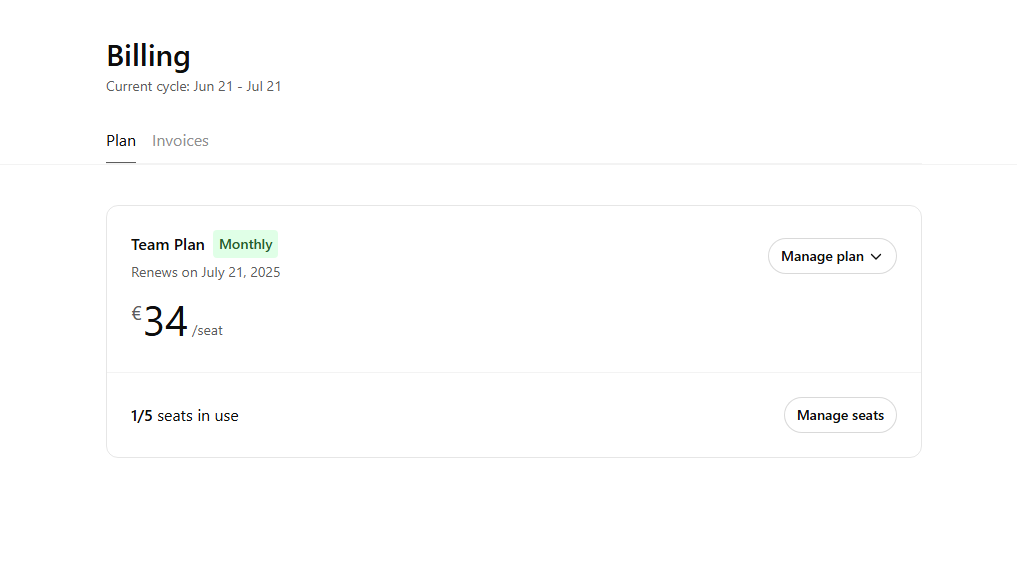Select the Jun 21 - Jul 21 date range
Viewport: 1017px width, 580px height.
(x=237, y=87)
